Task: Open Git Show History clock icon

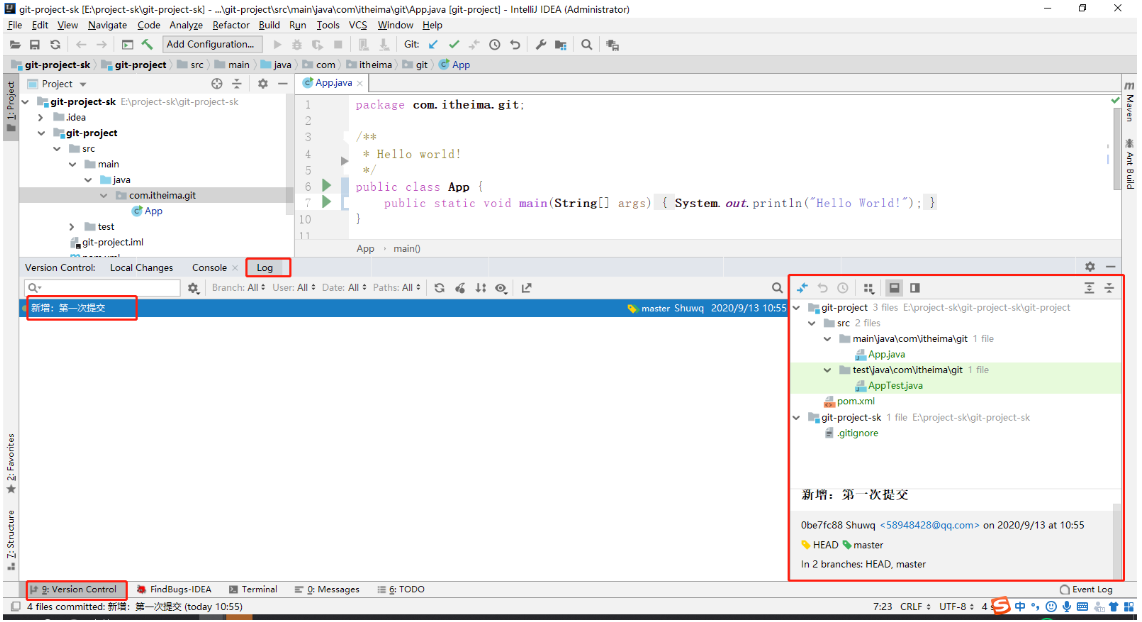Action: click(495, 44)
